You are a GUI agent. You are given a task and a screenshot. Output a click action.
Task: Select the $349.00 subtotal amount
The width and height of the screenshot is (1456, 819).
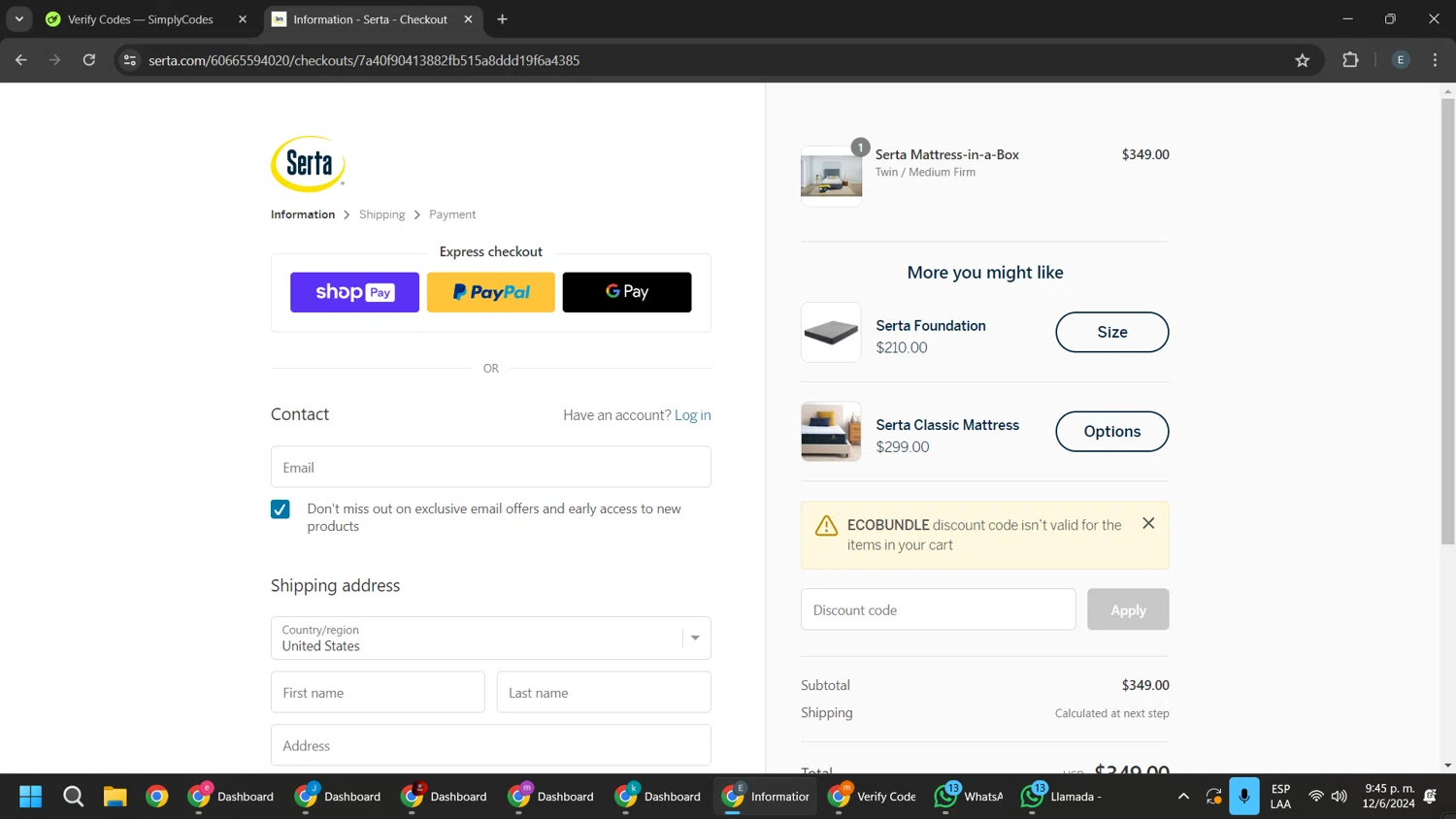tap(1145, 685)
